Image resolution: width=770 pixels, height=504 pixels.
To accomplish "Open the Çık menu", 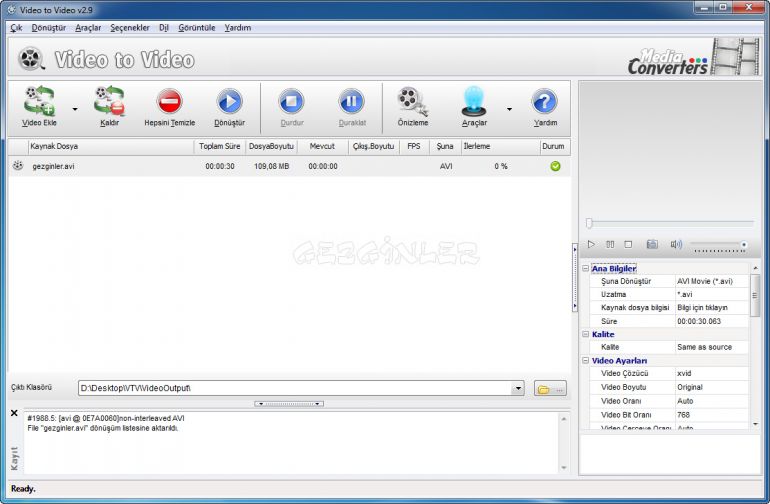I will click(16, 28).
